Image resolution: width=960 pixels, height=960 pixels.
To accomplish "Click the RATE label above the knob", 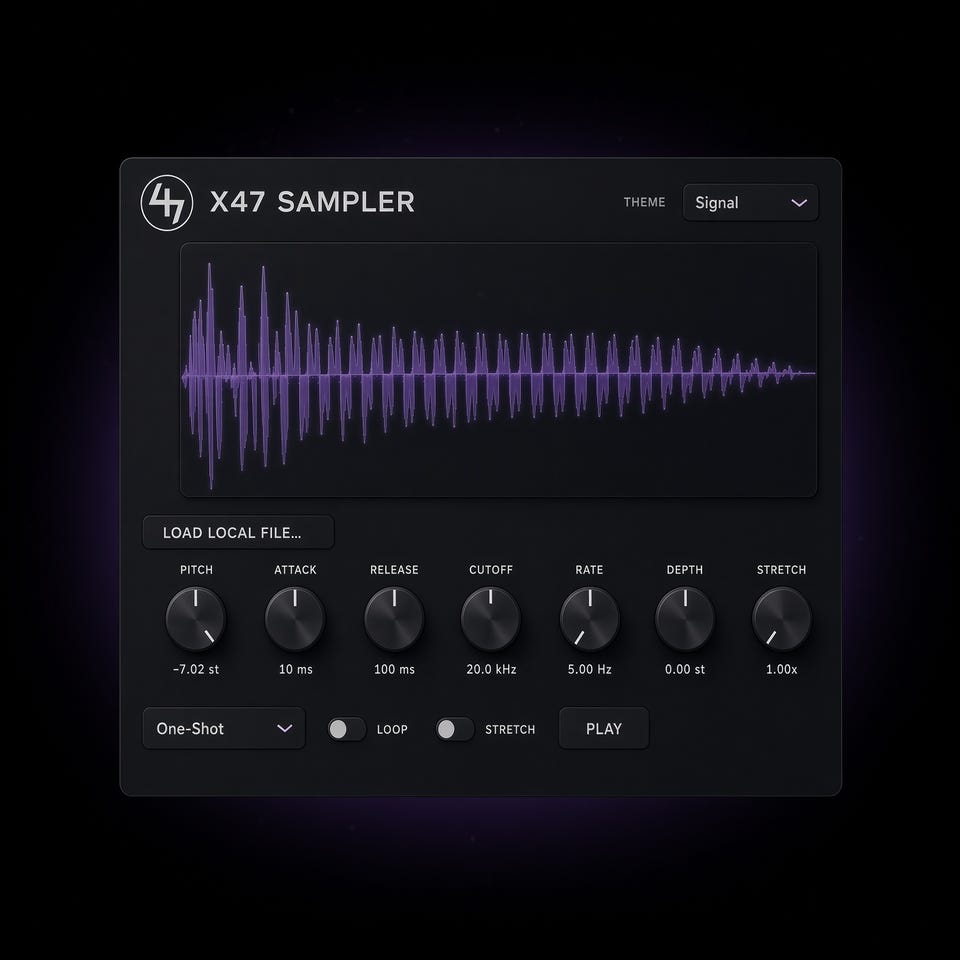I will pos(589,569).
